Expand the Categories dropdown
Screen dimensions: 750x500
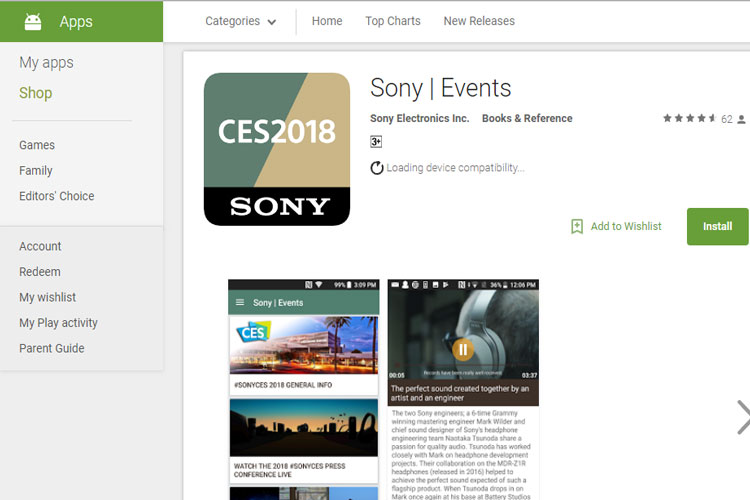(x=241, y=21)
